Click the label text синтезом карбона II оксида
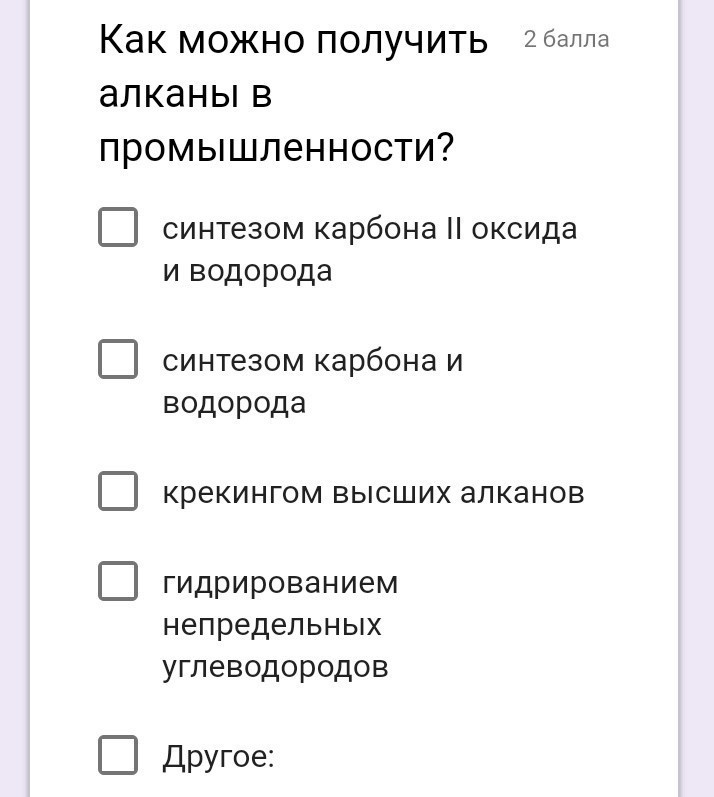 tap(369, 229)
